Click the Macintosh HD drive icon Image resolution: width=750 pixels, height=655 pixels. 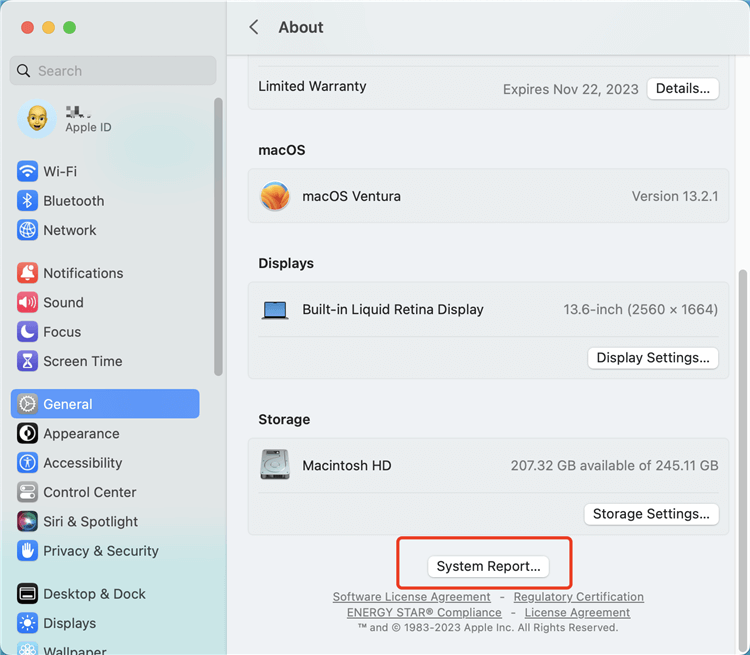pyautogui.click(x=275, y=464)
